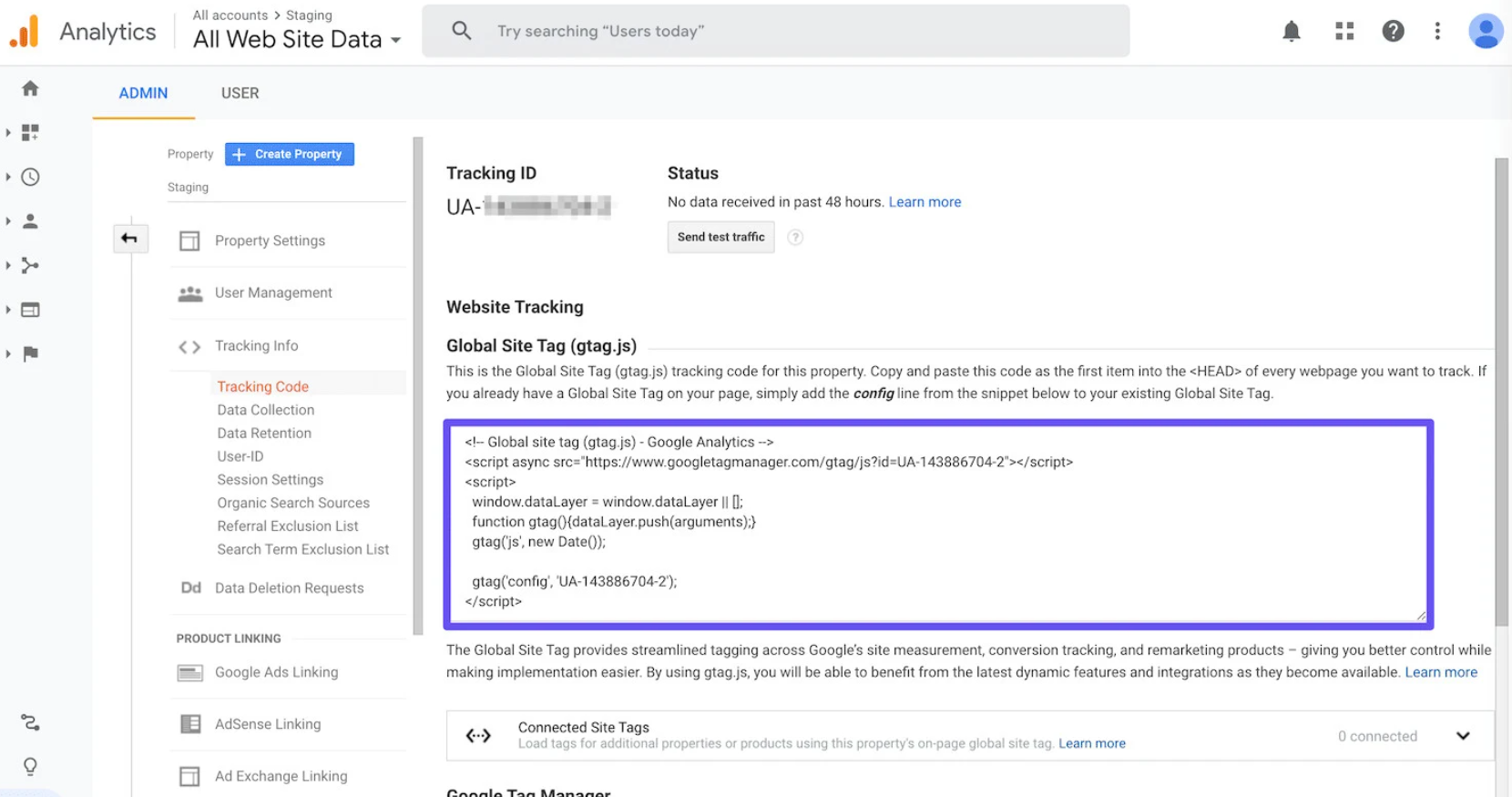The image size is (1512, 797).
Task: Click the back arrow in property column
Action: pos(129,239)
